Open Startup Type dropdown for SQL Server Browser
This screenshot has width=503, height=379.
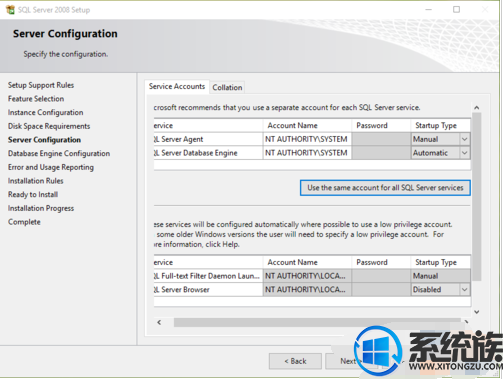(465, 290)
